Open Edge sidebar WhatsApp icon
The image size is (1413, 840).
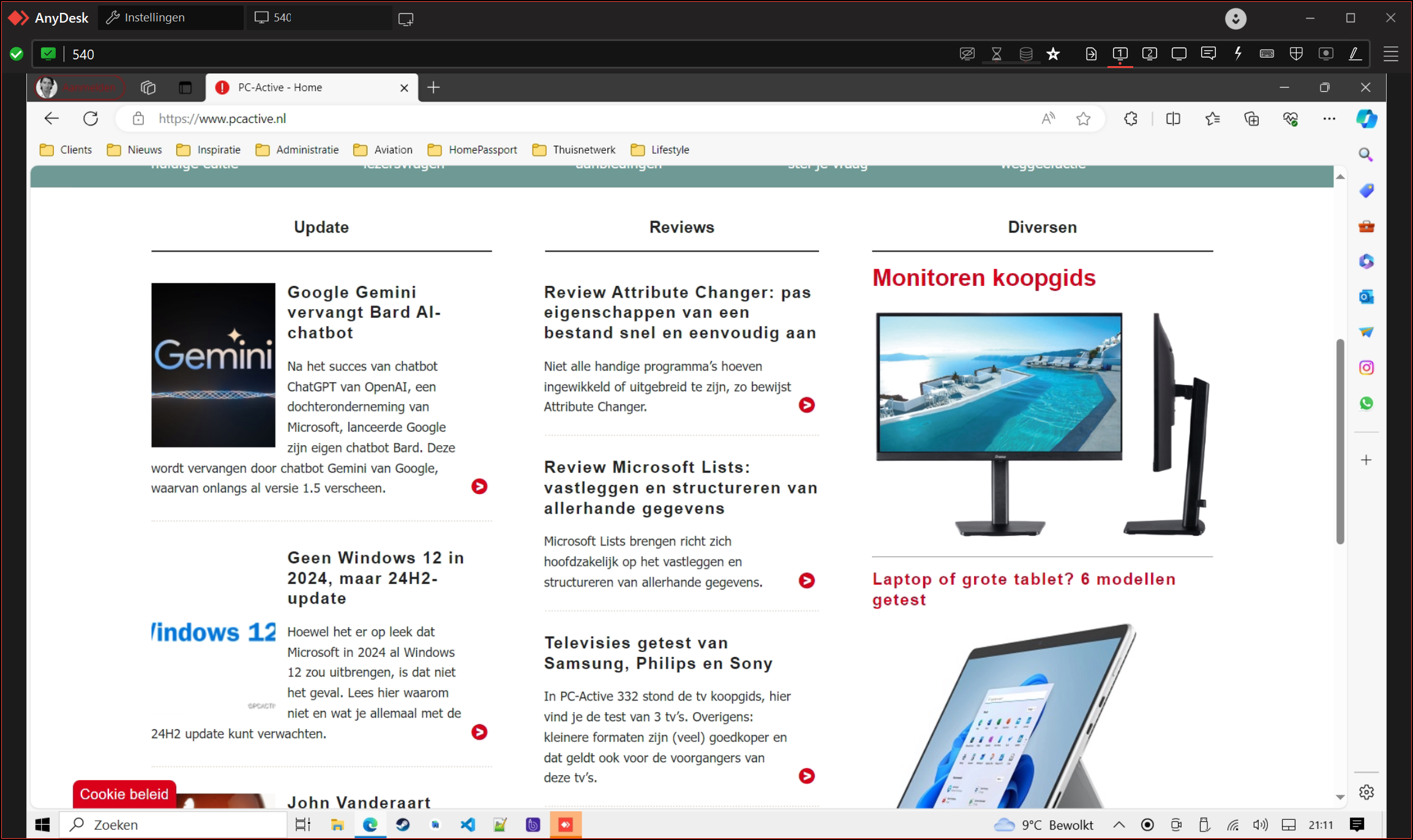click(1366, 403)
